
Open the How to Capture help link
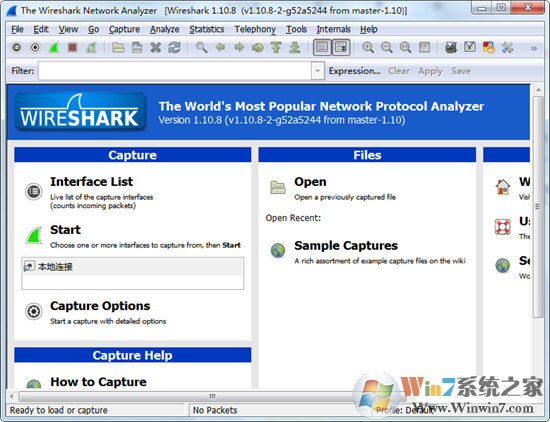click(x=98, y=382)
